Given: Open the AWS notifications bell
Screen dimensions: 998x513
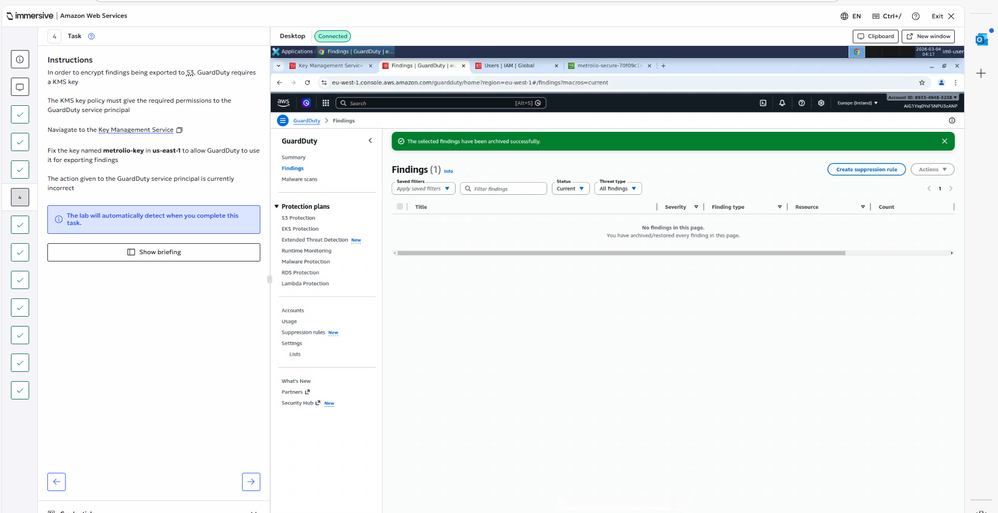Looking at the screenshot, I should [782, 103].
